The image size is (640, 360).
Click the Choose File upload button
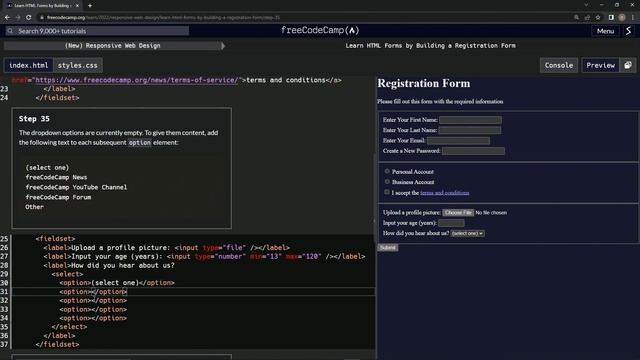pyautogui.click(x=458, y=213)
